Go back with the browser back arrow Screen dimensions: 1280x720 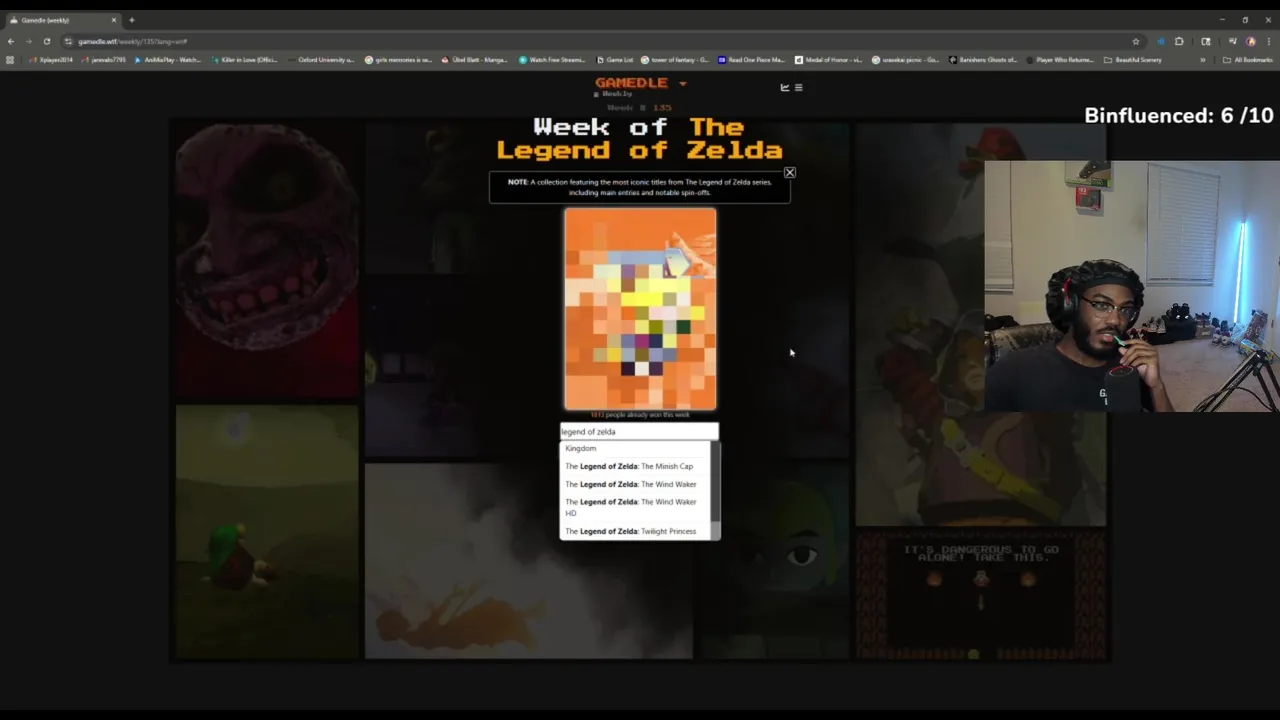click(11, 41)
